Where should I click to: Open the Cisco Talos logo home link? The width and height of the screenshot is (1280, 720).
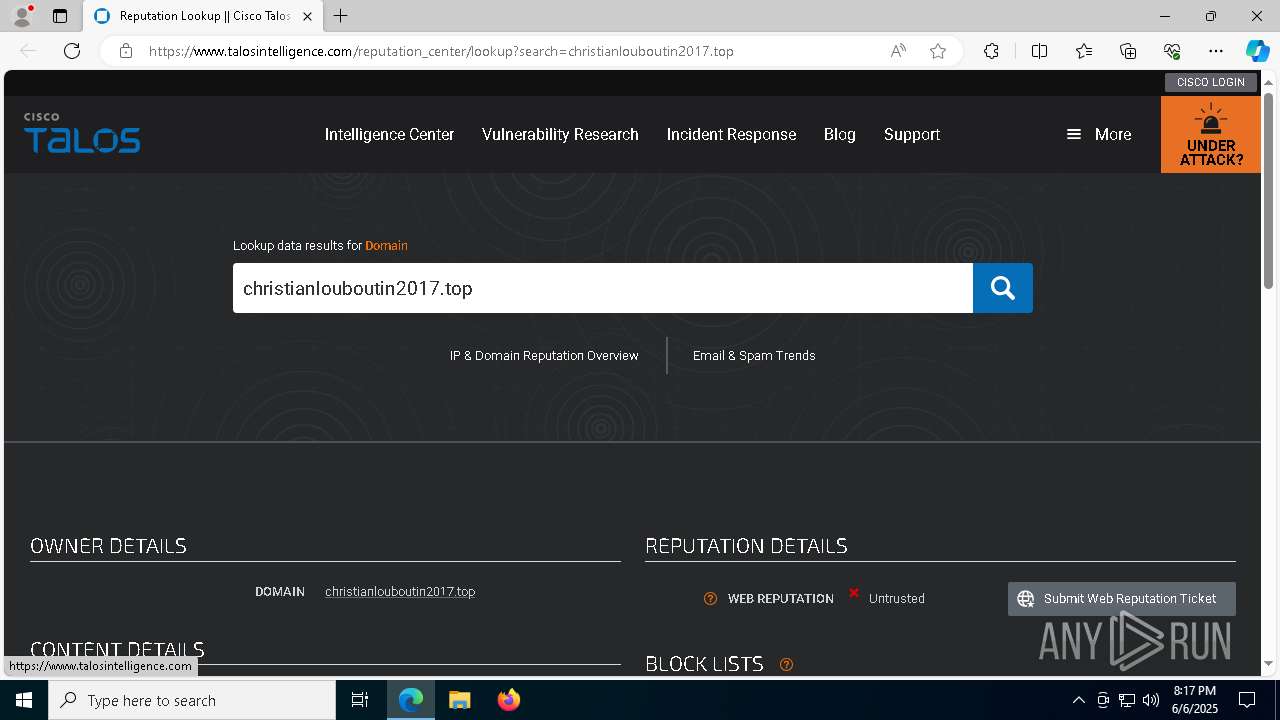[82, 133]
